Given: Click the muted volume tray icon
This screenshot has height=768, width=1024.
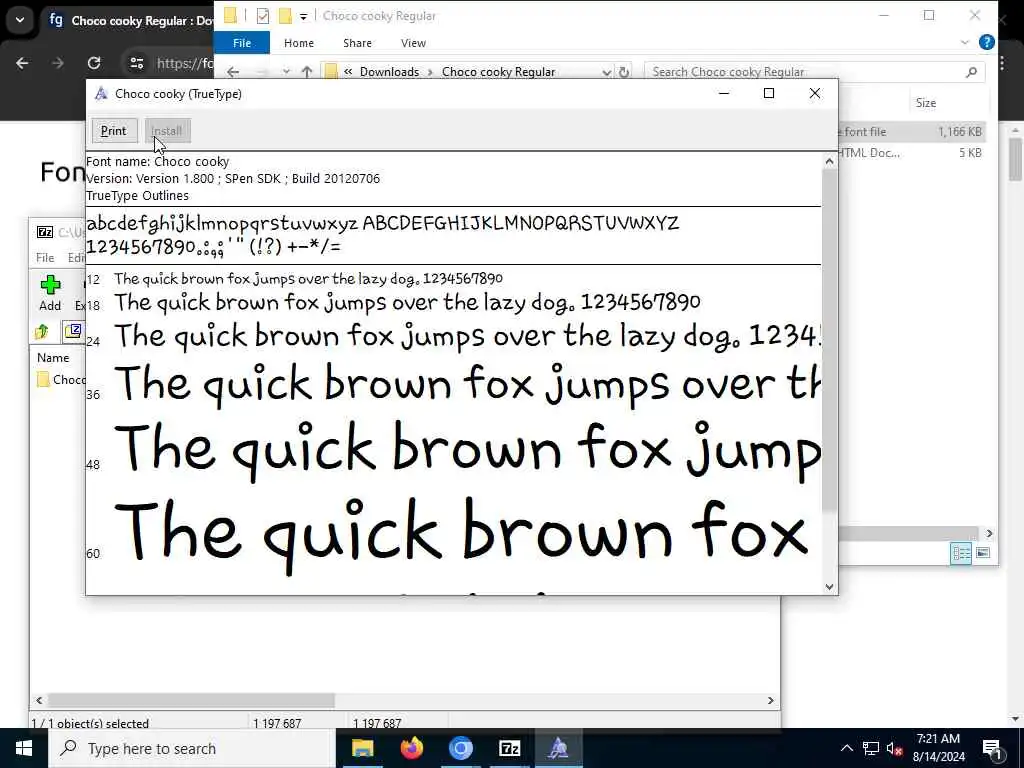Looking at the screenshot, I should (895, 748).
